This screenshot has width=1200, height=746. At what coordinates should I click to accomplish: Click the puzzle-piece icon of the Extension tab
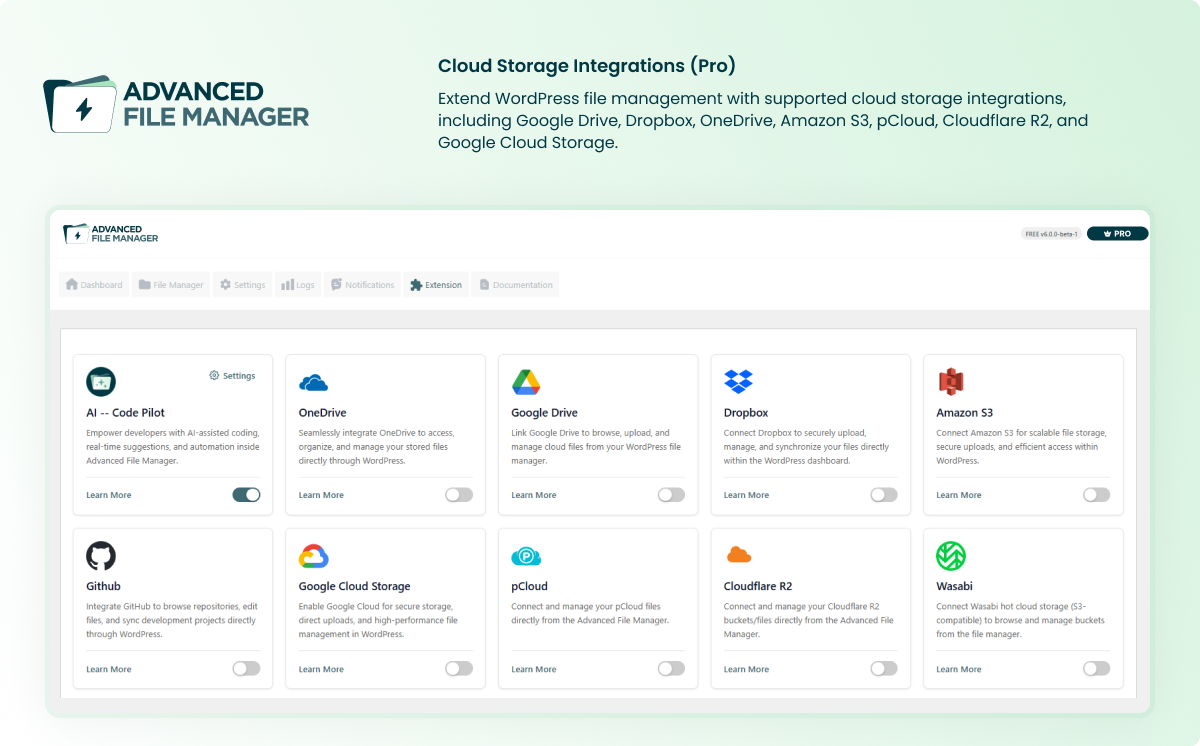[416, 285]
